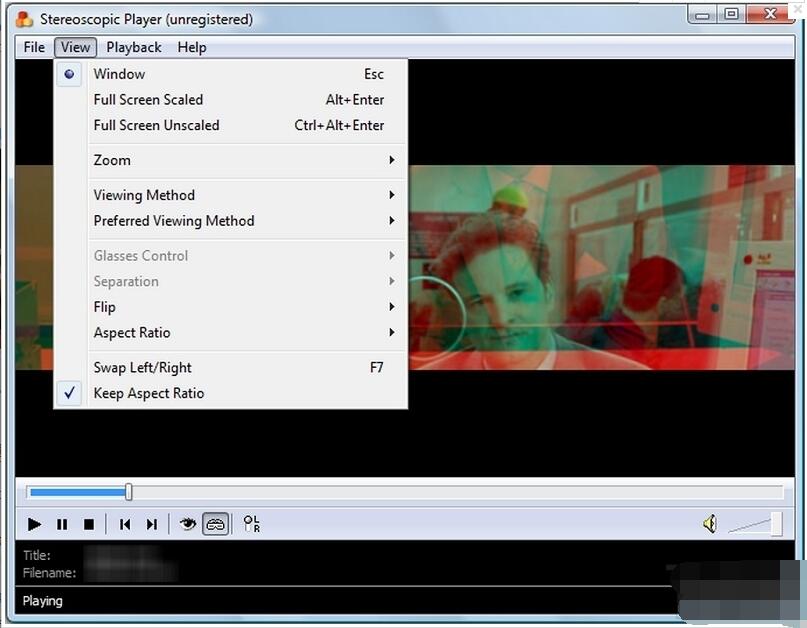This screenshot has width=807, height=628.
Task: Open the File menu
Action: coord(34,47)
